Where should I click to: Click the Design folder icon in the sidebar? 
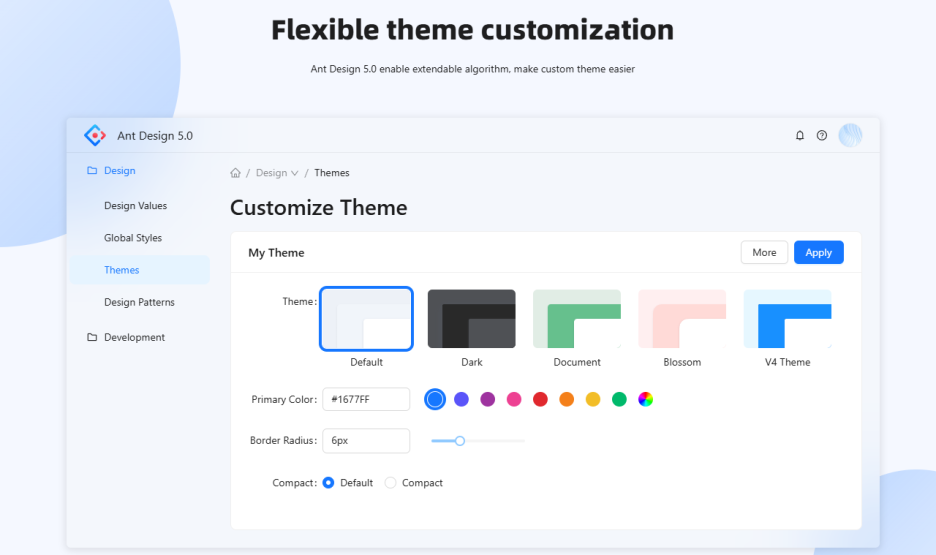tap(92, 171)
